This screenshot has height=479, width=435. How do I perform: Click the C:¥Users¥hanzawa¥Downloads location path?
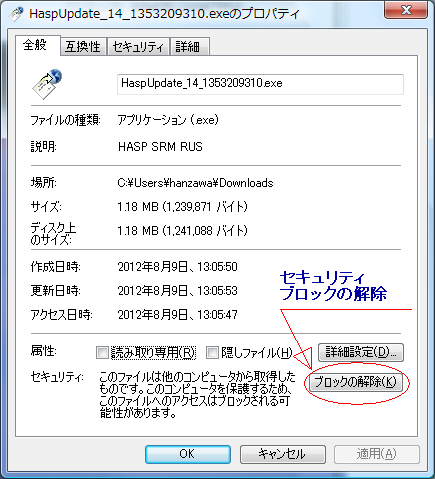[195, 183]
